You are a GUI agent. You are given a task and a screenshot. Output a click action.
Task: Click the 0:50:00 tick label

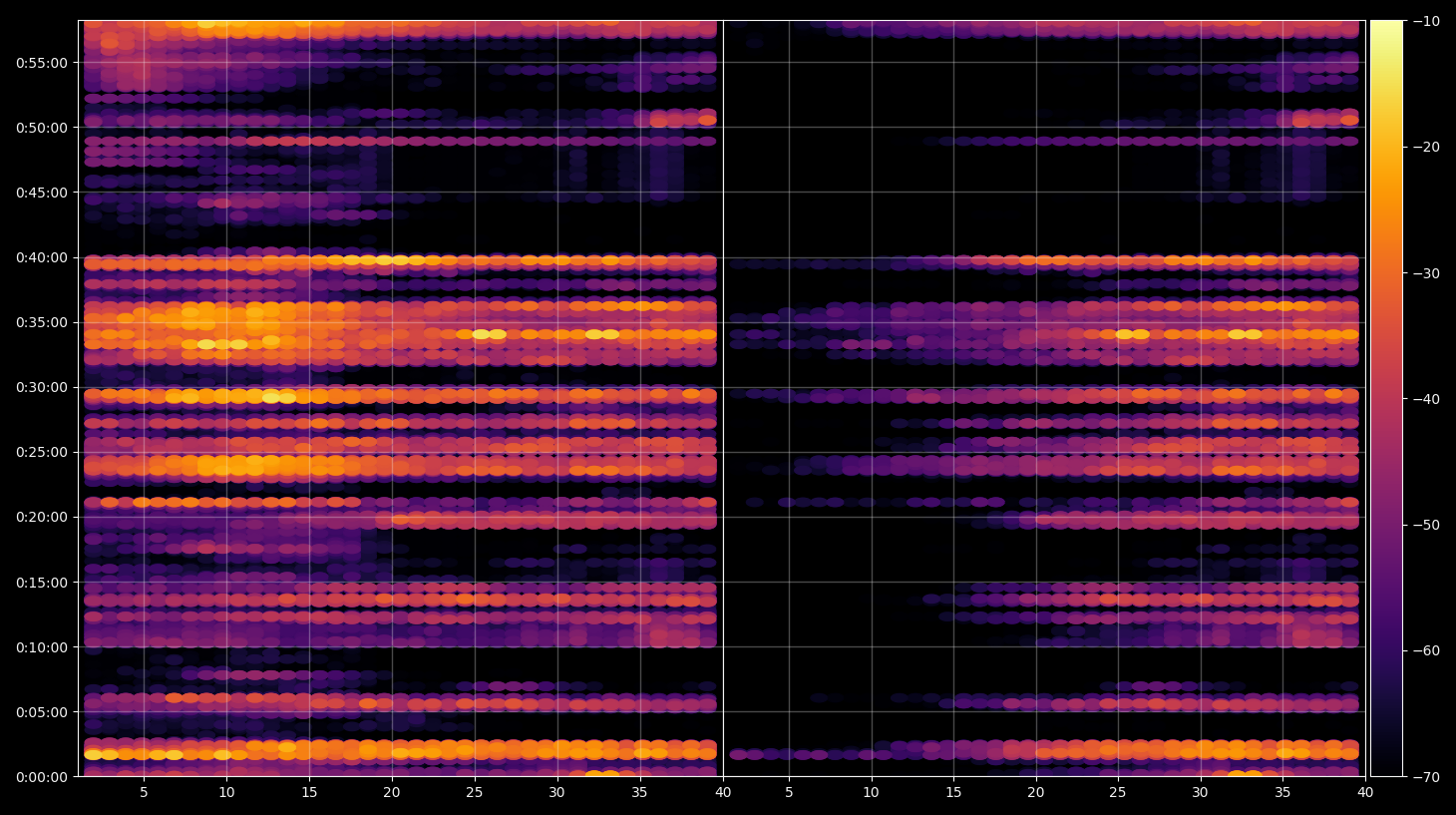tap(42, 128)
